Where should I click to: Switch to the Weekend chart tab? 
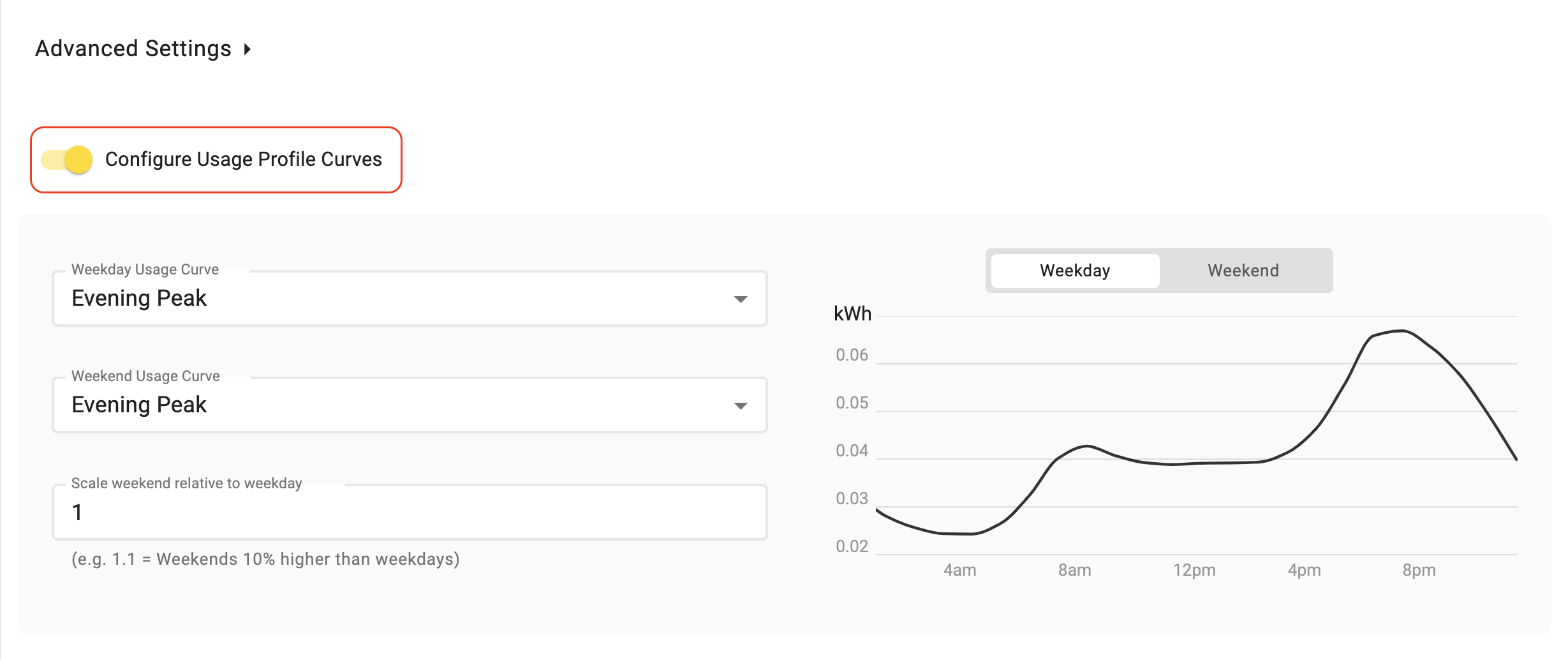(1243, 271)
